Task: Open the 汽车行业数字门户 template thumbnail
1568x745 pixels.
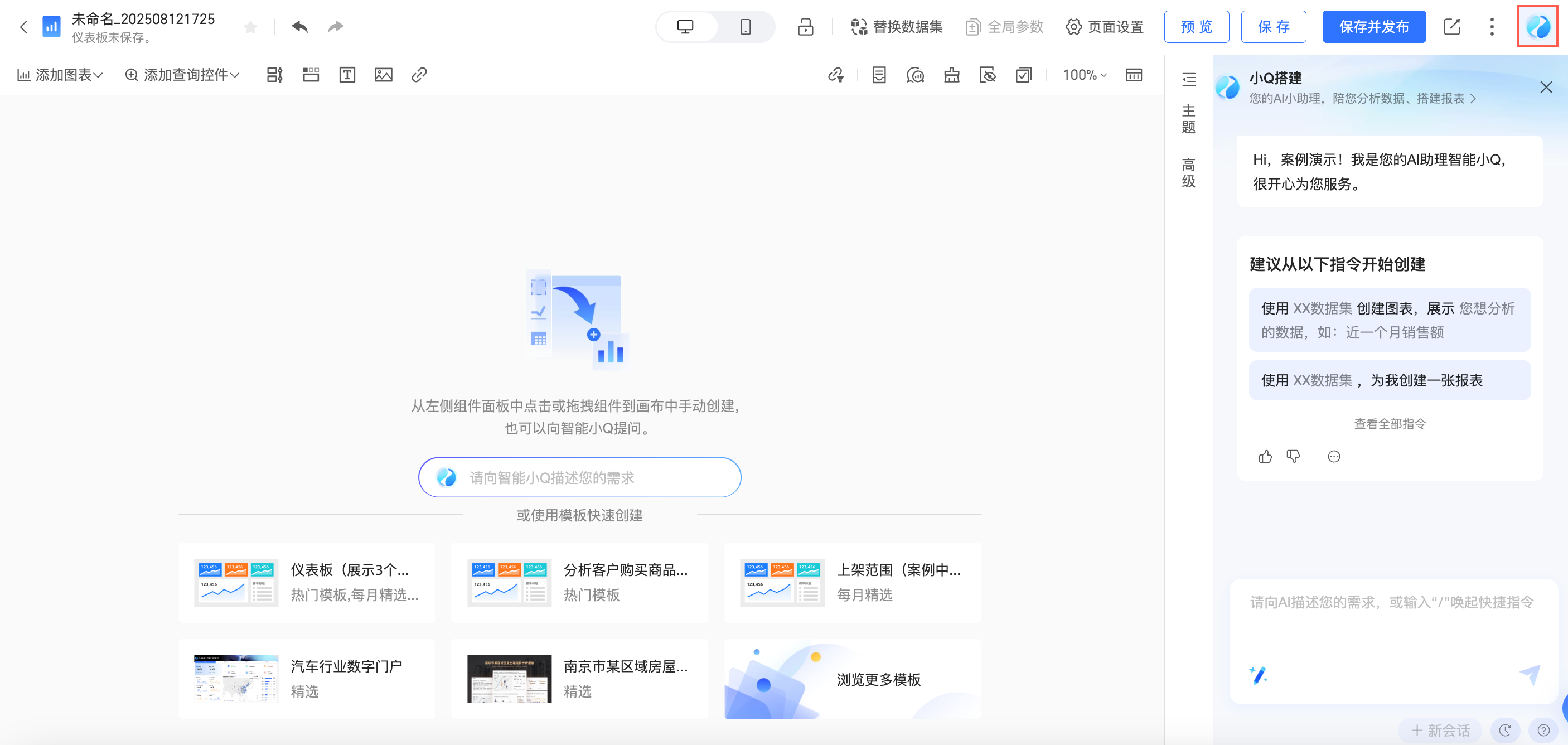Action: [x=236, y=679]
